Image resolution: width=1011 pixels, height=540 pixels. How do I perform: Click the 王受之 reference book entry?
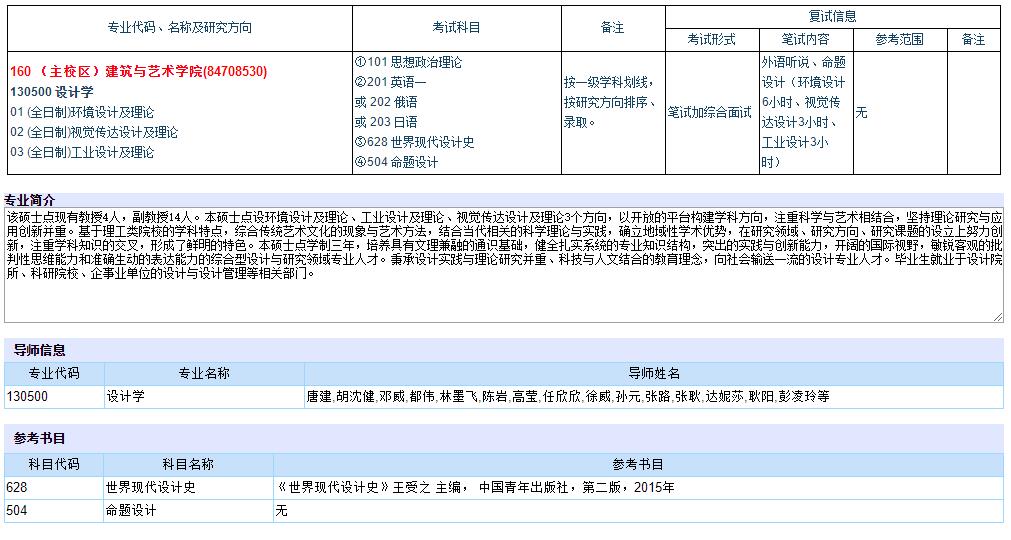(x=475, y=488)
